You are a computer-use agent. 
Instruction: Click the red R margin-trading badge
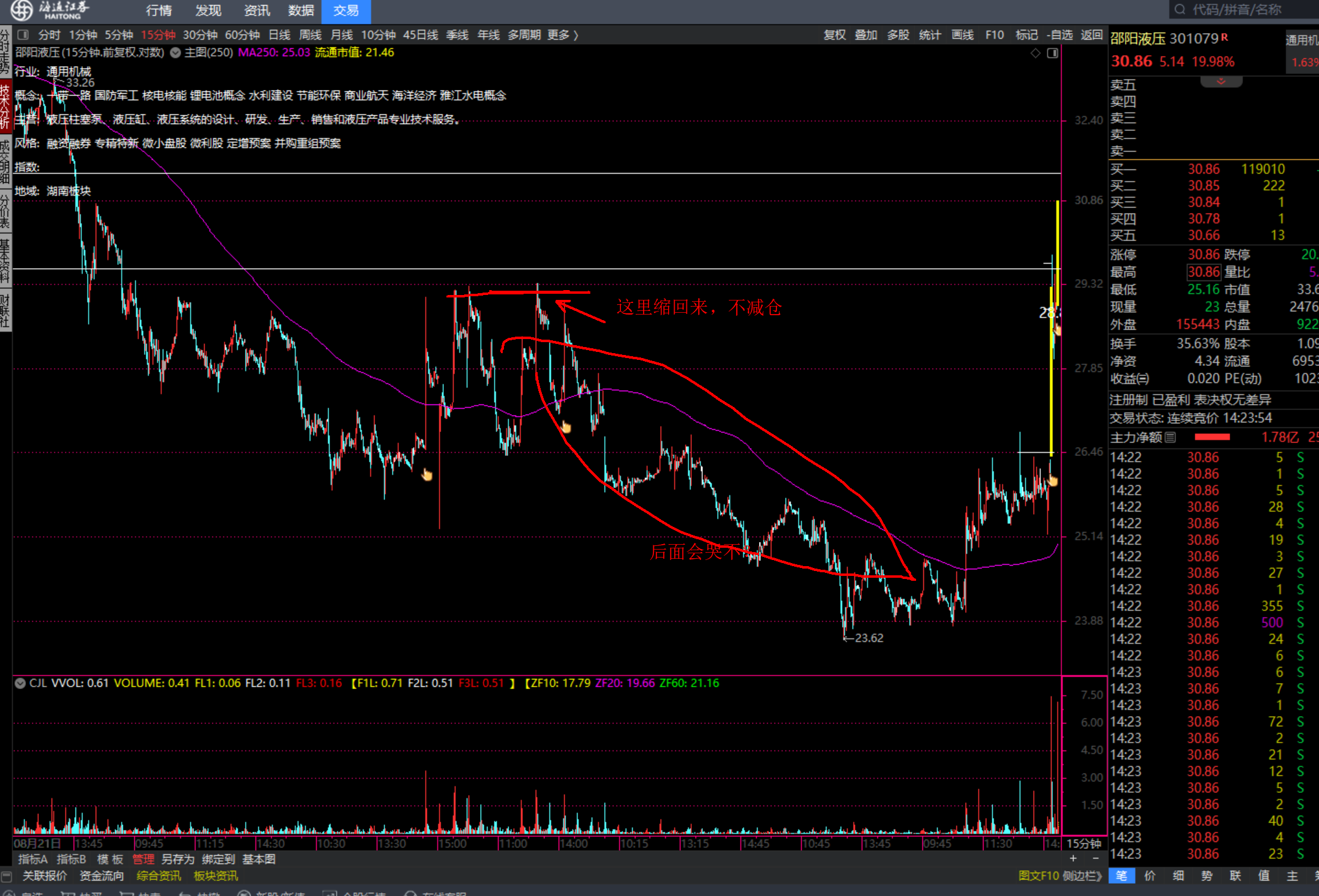point(1224,37)
